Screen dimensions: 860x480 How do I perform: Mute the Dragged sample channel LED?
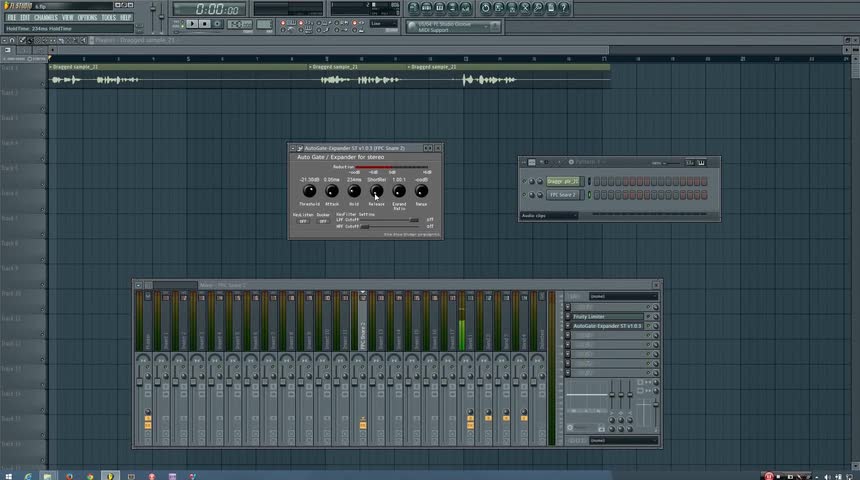click(524, 182)
